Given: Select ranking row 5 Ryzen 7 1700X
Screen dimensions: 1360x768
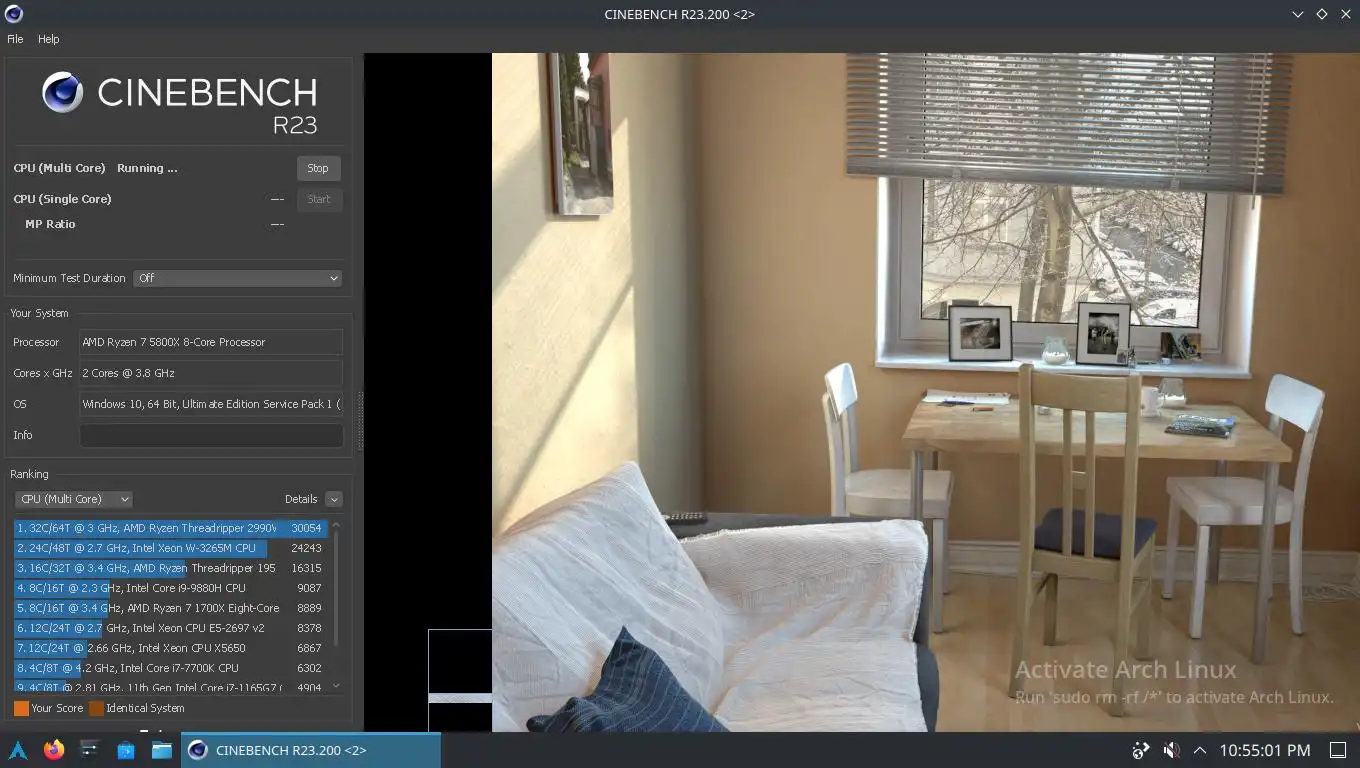Looking at the screenshot, I should [x=171, y=608].
